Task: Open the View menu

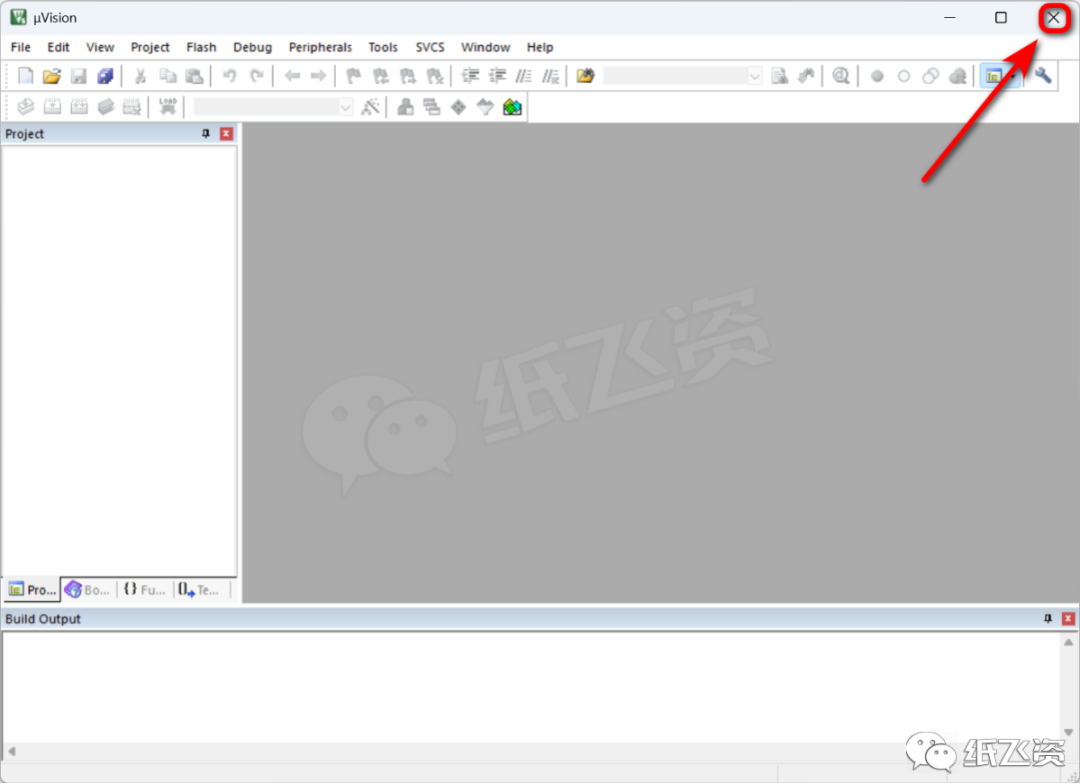Action: point(100,47)
